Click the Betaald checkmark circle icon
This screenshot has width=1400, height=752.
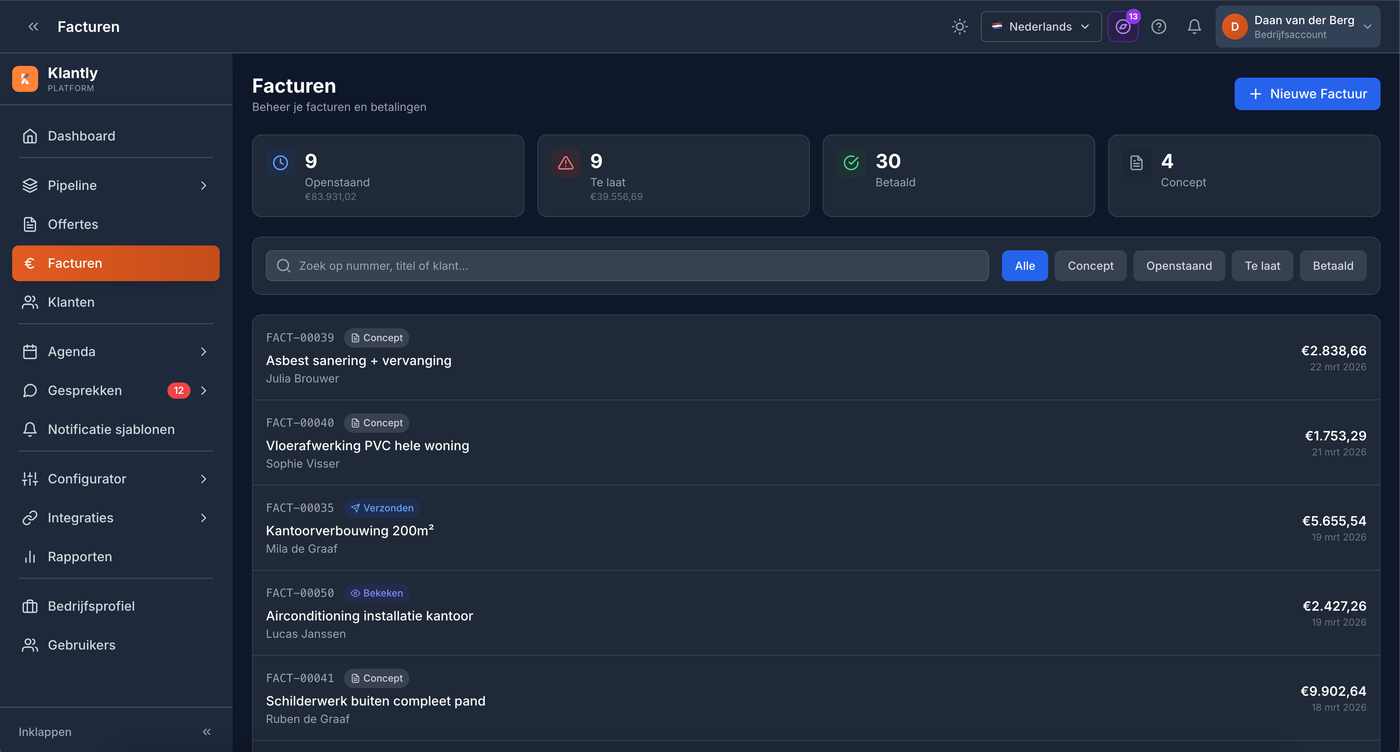point(851,163)
